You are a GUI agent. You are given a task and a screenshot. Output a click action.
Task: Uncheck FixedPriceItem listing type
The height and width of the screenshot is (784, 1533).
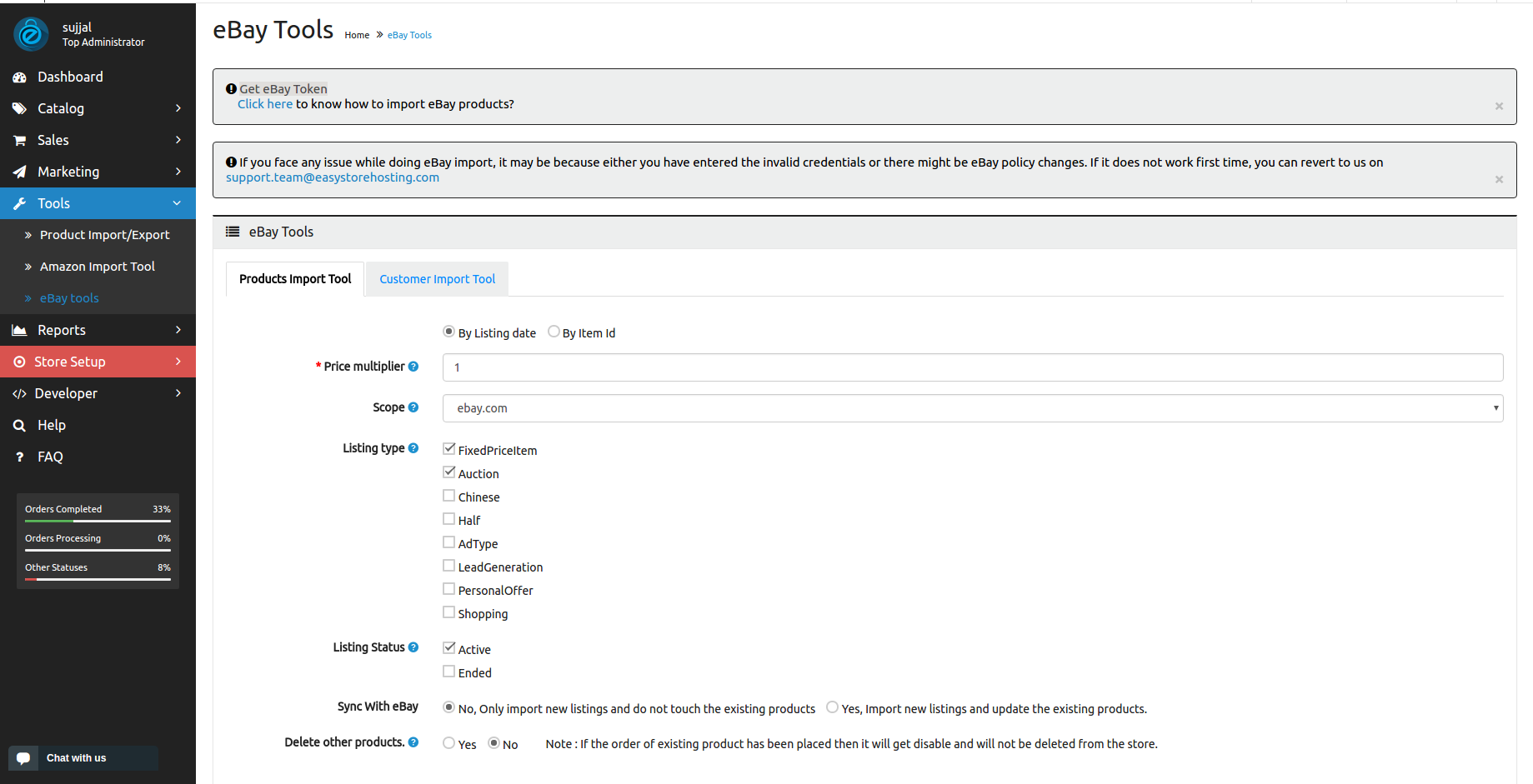tap(449, 449)
